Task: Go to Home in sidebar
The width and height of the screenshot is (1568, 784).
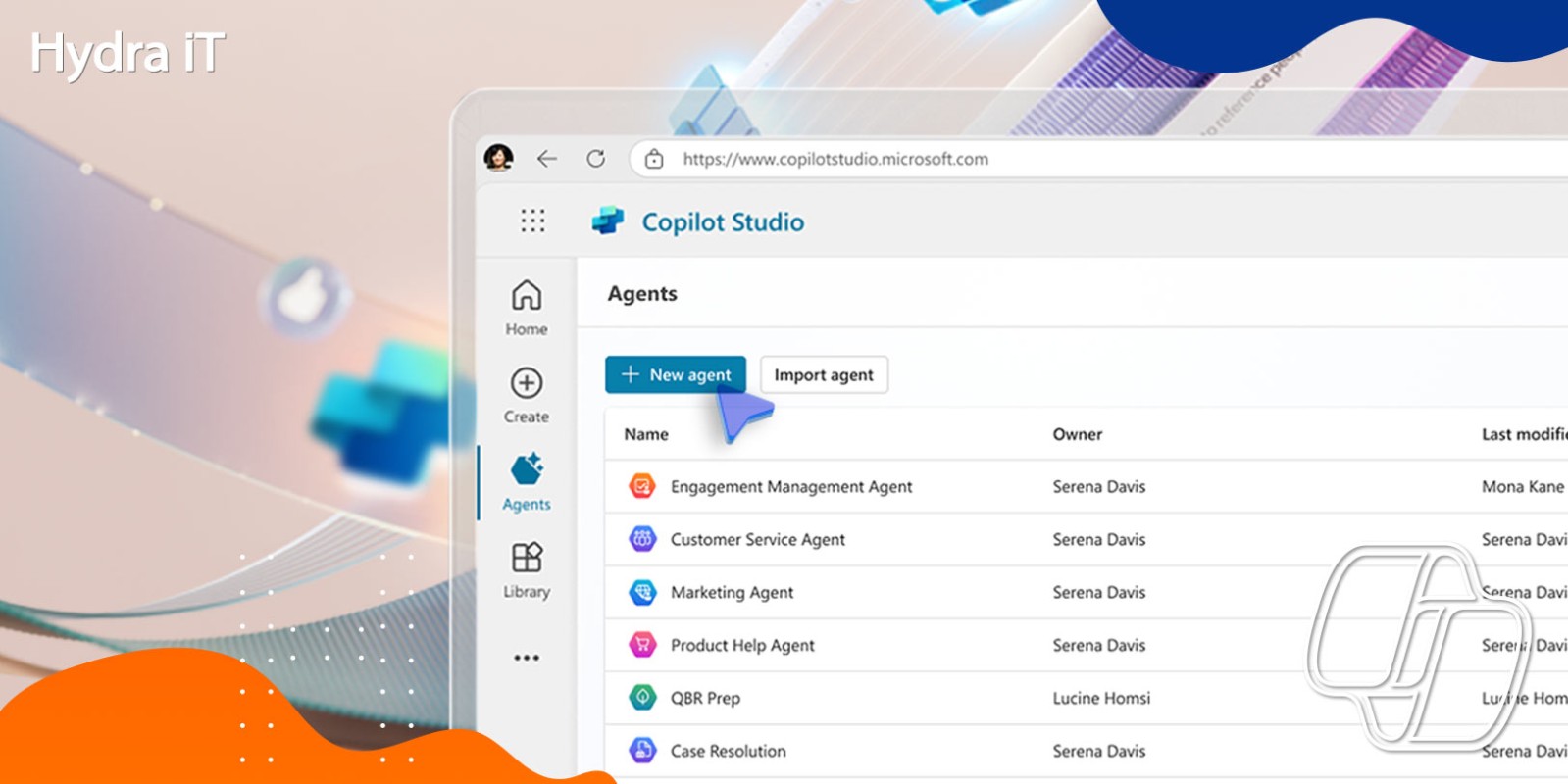Action: [x=527, y=308]
